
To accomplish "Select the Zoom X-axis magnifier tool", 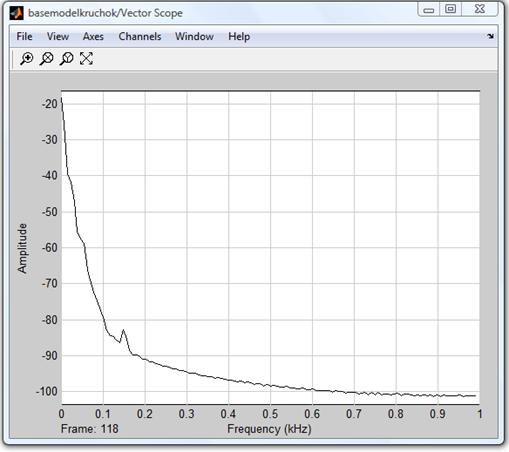I will [46, 59].
